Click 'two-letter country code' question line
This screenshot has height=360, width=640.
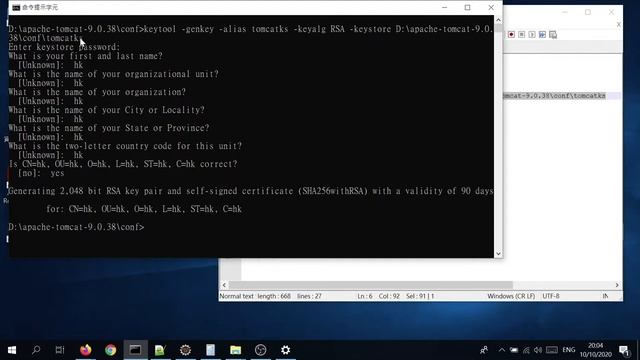coord(125,146)
